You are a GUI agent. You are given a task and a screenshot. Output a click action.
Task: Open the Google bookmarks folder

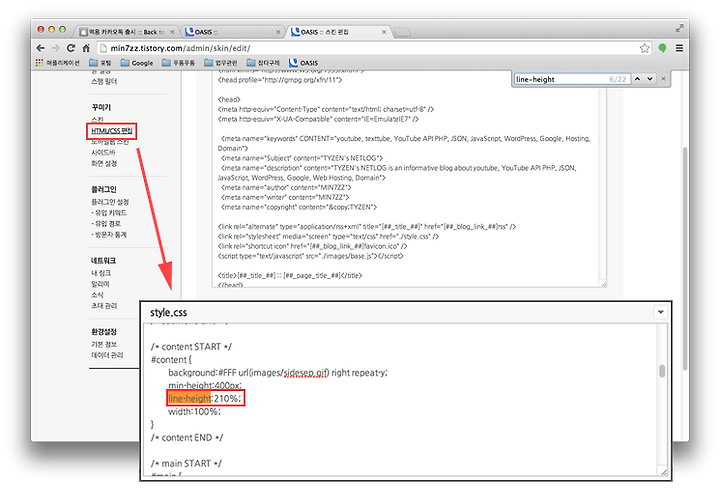[x=136, y=63]
